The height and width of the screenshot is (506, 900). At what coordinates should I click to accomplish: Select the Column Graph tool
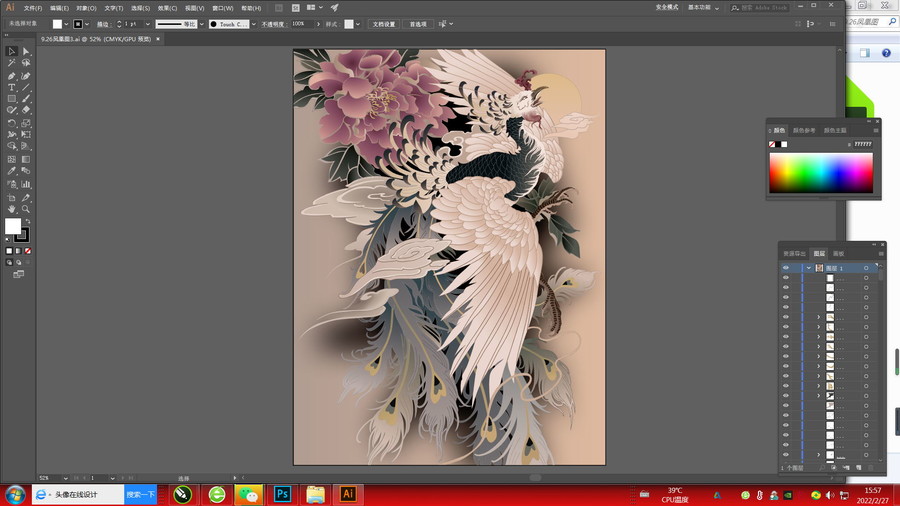(x=26, y=184)
